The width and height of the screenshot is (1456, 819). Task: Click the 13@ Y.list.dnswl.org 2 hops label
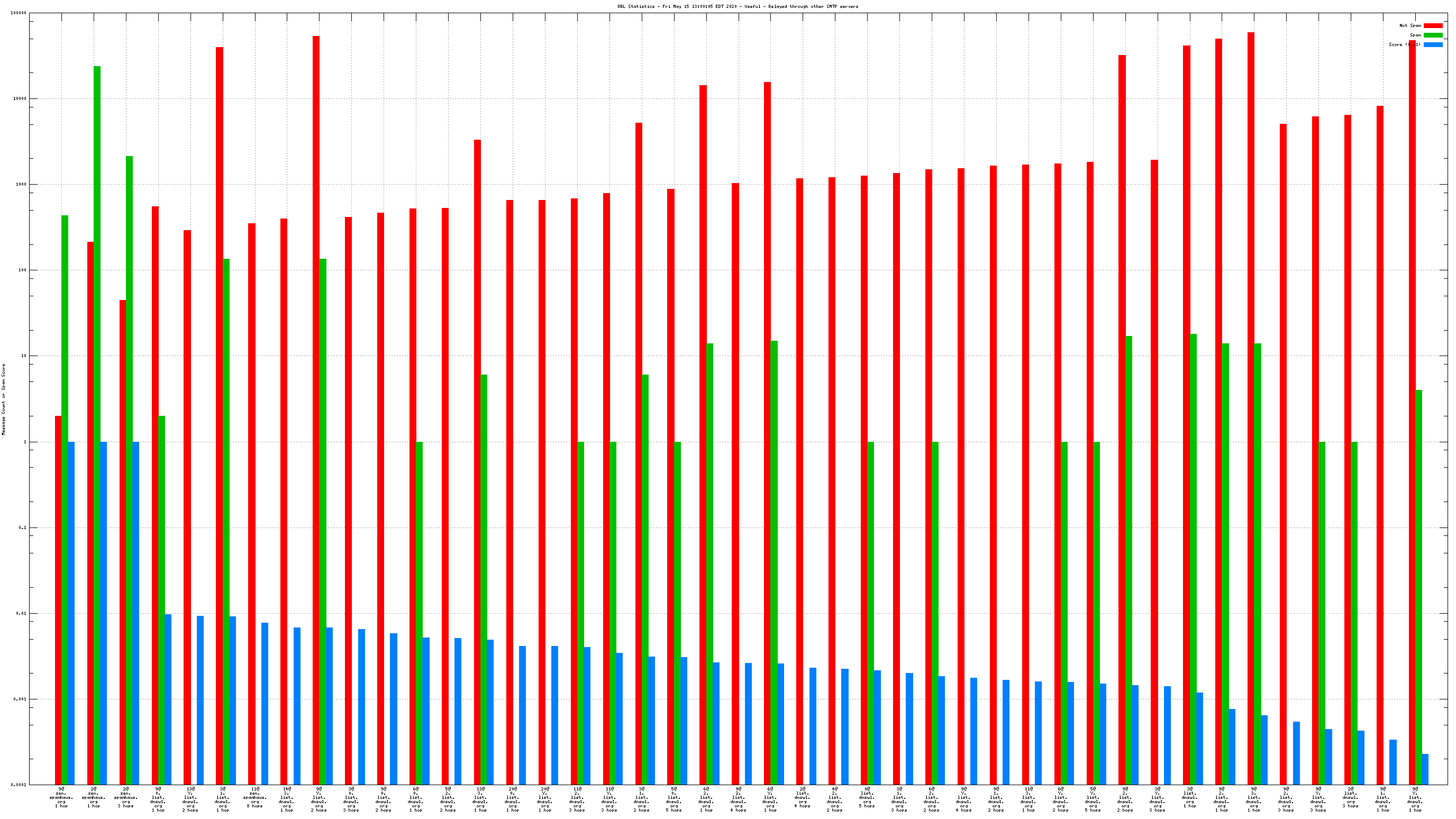pos(190,799)
